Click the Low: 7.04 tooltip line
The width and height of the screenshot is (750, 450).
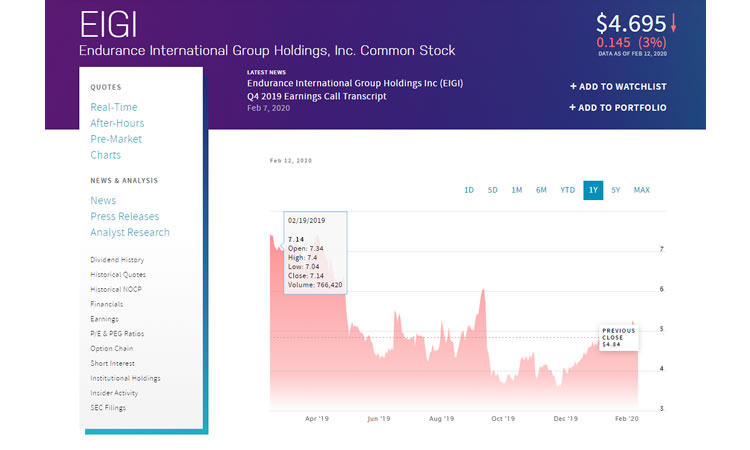coord(303,267)
